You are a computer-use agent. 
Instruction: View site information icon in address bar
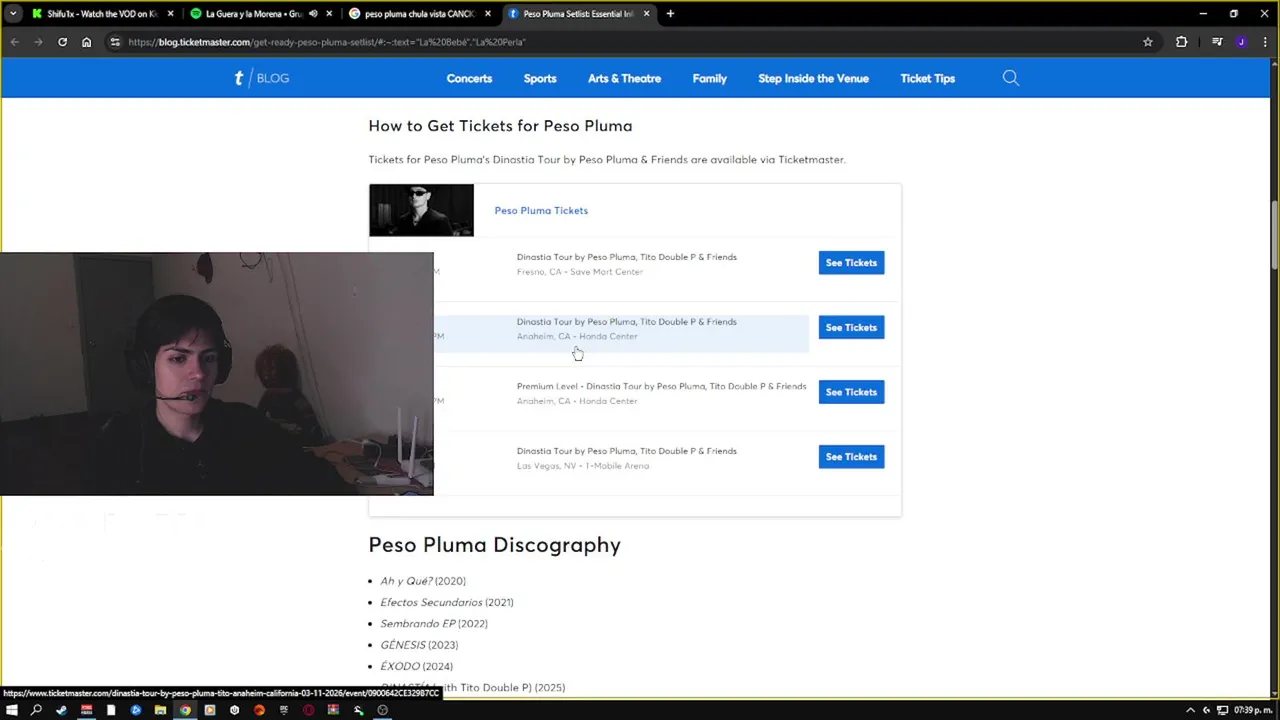point(115,42)
